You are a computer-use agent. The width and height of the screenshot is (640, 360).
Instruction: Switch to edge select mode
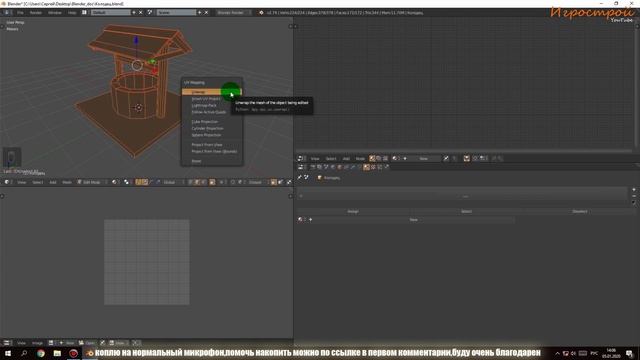pos(197,182)
